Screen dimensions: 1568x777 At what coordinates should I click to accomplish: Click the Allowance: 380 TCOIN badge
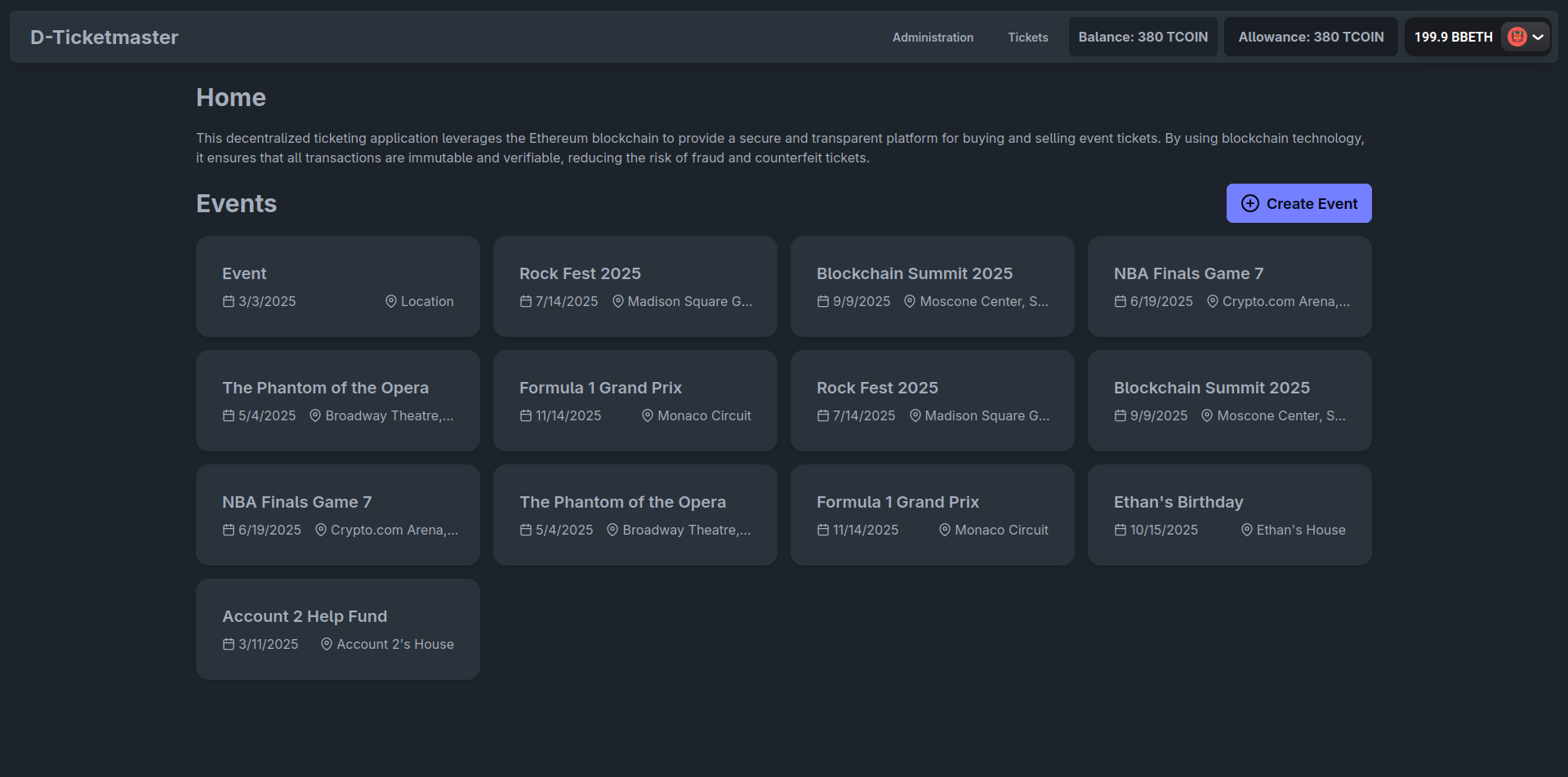pyautogui.click(x=1310, y=38)
